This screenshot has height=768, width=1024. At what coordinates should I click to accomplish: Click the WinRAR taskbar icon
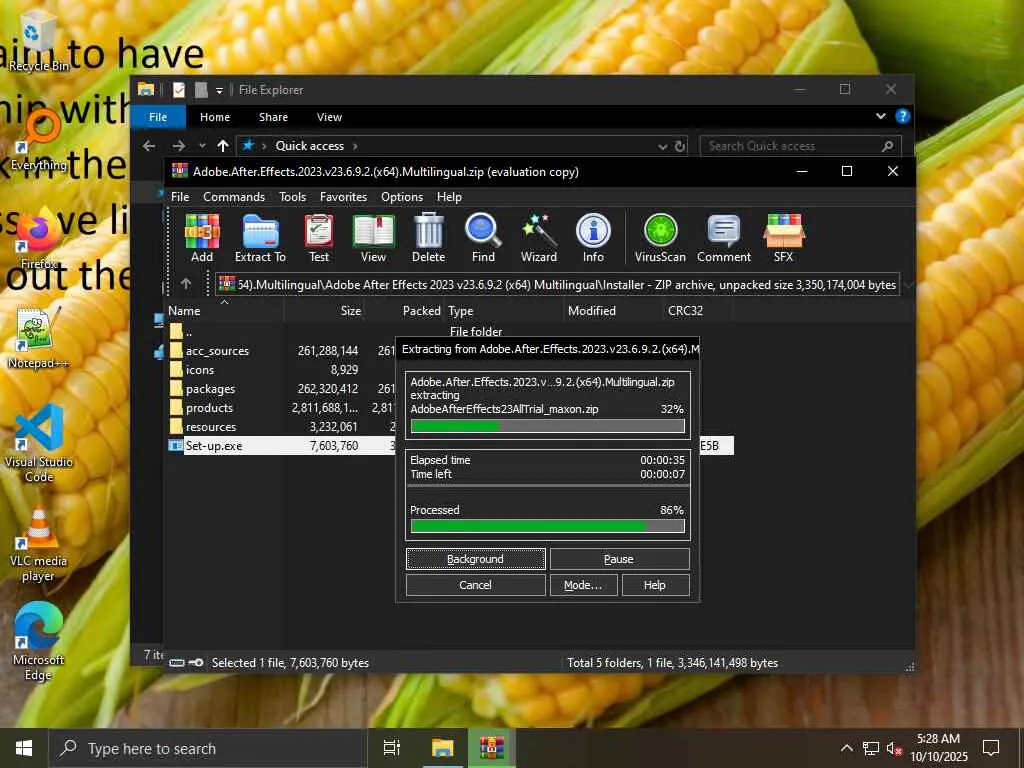point(492,748)
